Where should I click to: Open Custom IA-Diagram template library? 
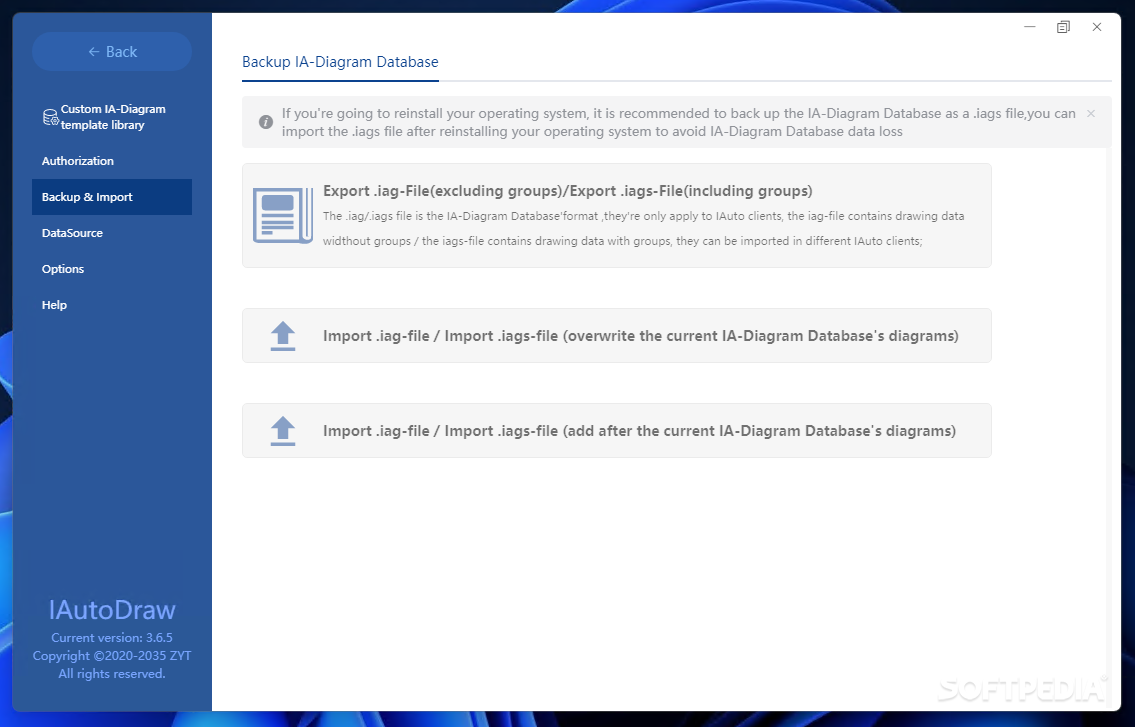pyautogui.click(x=111, y=117)
